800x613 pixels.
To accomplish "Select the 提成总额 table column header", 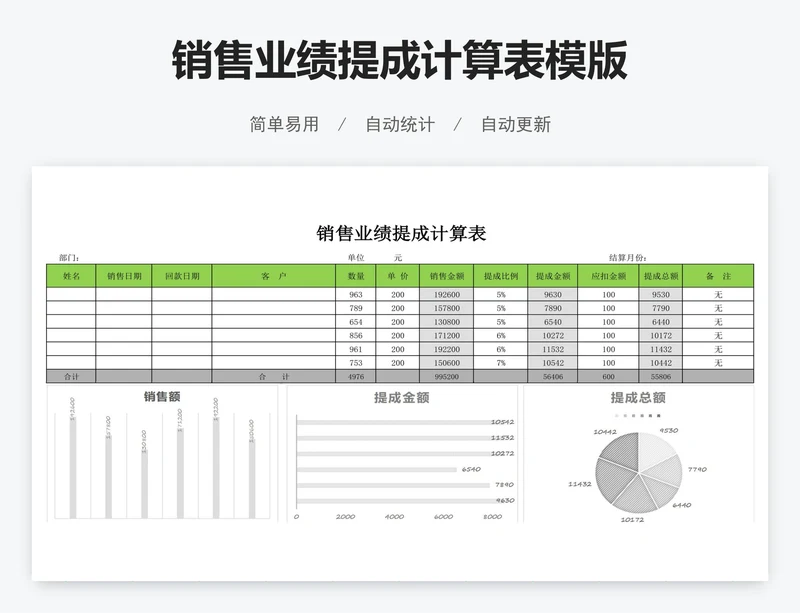I will coord(661,276).
